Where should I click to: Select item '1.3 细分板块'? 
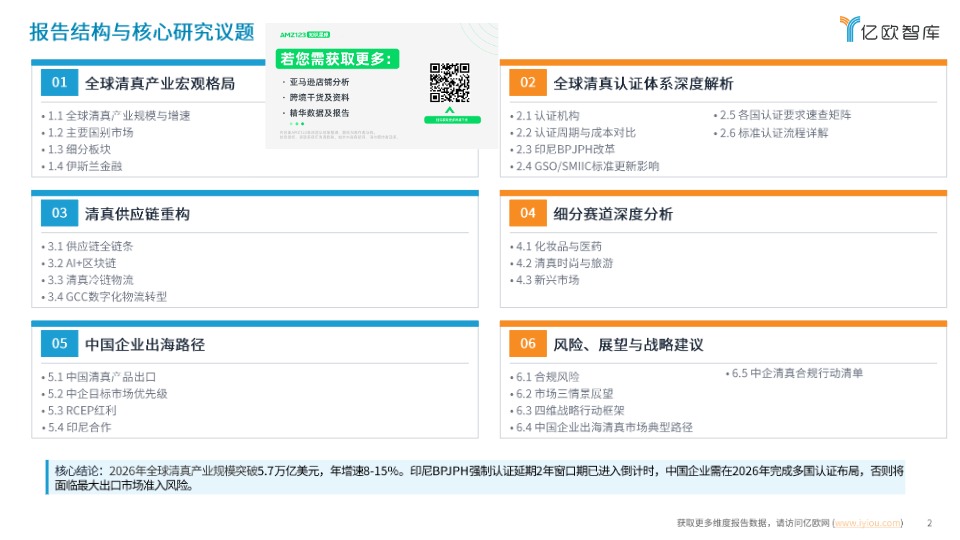click(x=79, y=149)
